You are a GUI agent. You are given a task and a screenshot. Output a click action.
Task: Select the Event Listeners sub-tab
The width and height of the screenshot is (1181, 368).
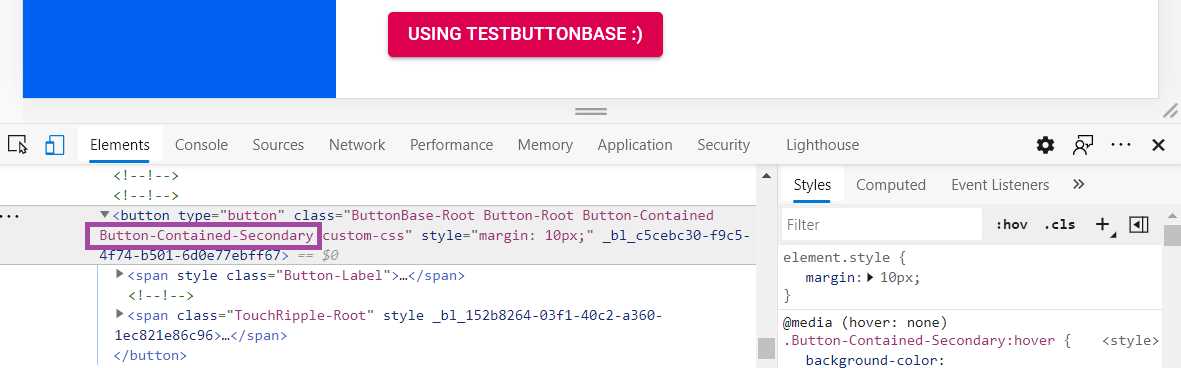[x=999, y=184]
